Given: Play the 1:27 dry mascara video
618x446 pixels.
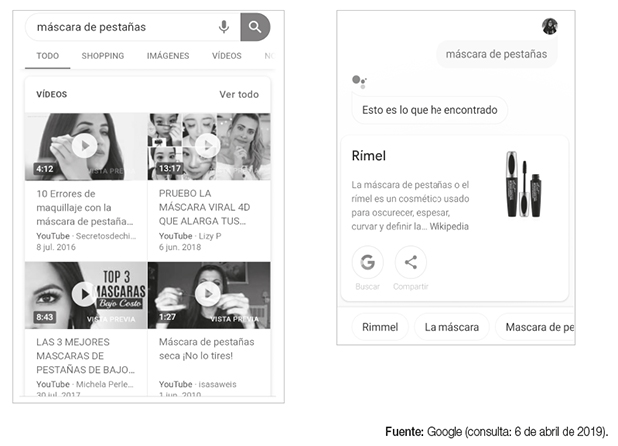Looking at the screenshot, I should pos(208,294).
